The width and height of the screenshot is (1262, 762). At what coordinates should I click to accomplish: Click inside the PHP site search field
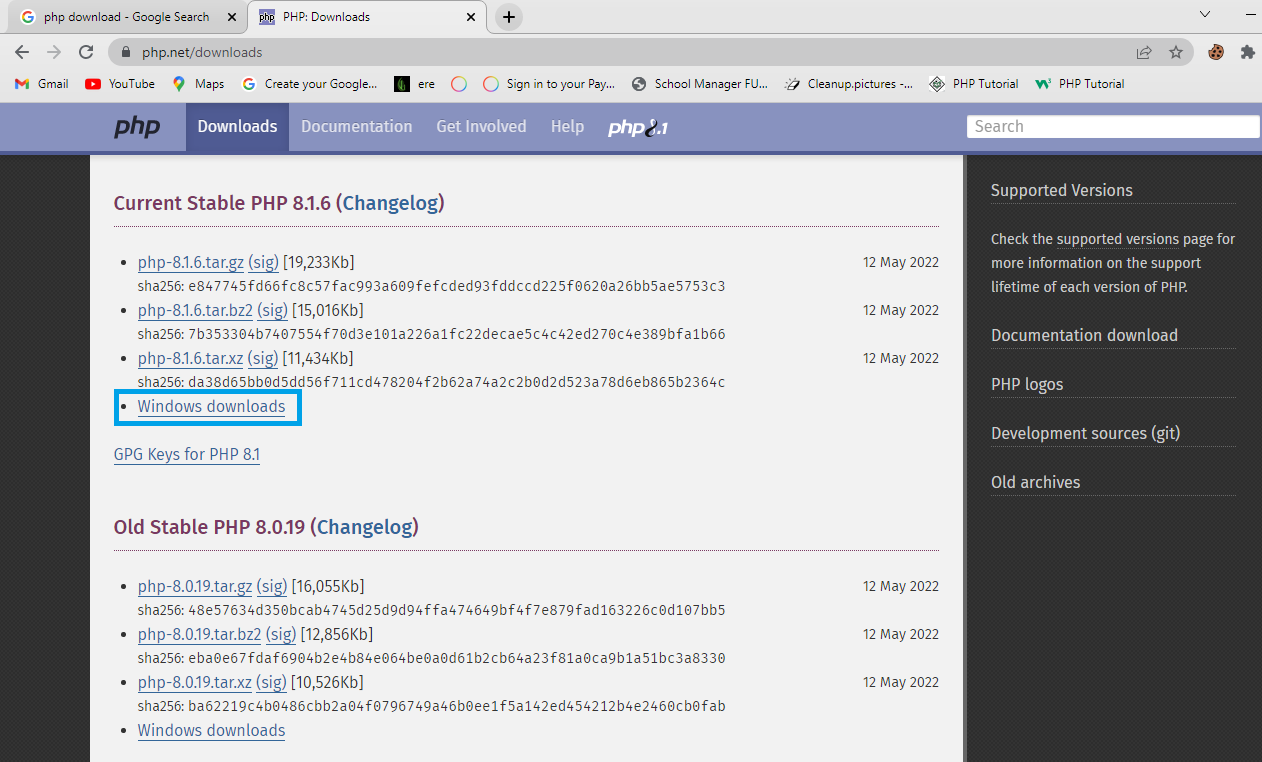(x=1112, y=127)
